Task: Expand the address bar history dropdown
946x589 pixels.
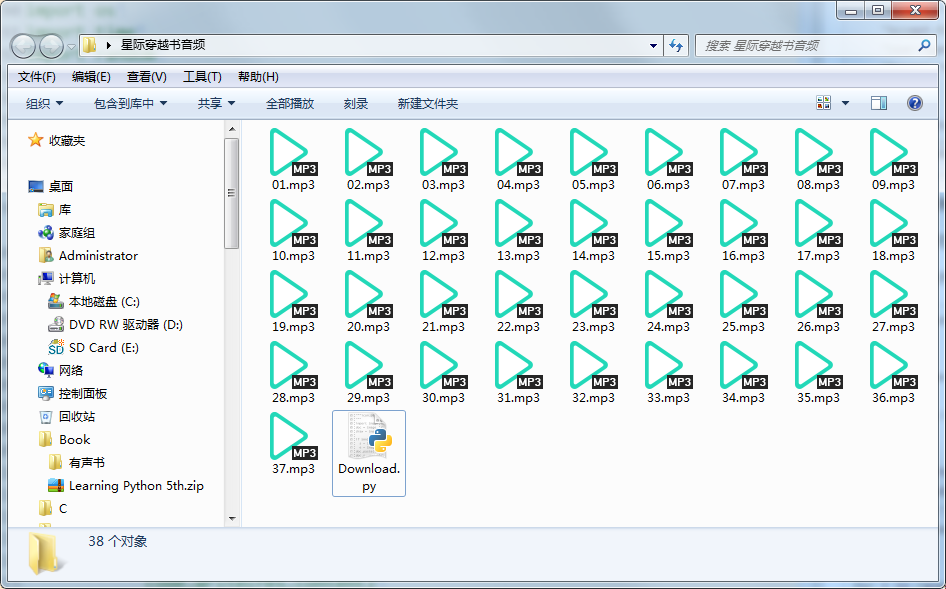Action: 653,46
